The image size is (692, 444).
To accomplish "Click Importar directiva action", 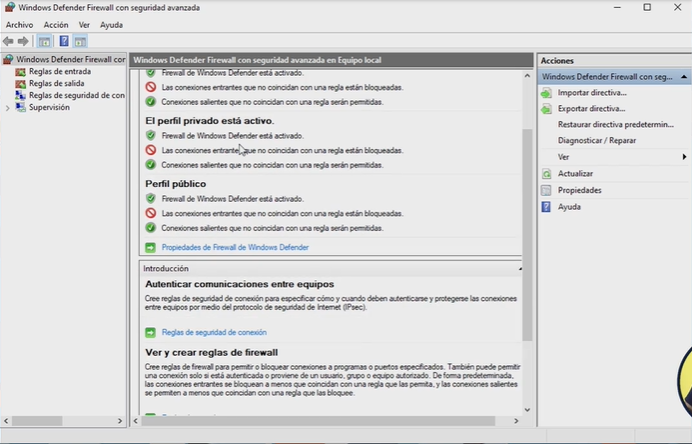I will click(592, 93).
